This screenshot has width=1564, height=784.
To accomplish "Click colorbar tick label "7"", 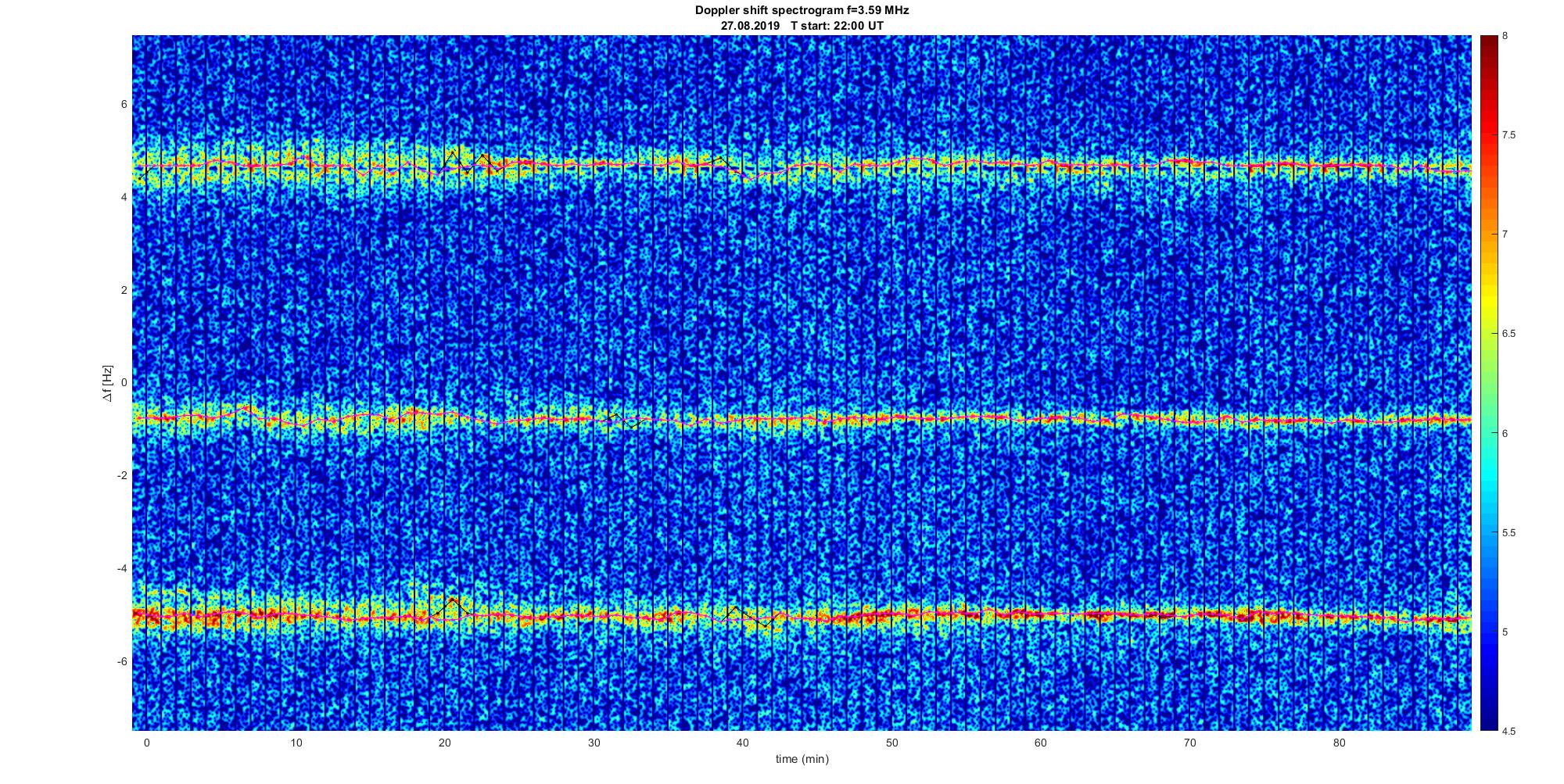I will coord(1505,234).
